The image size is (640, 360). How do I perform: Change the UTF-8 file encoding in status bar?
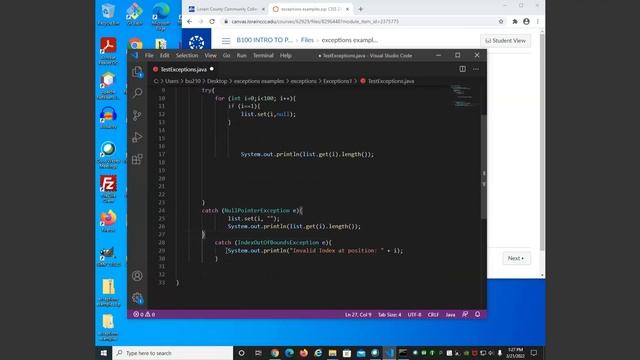point(414,315)
